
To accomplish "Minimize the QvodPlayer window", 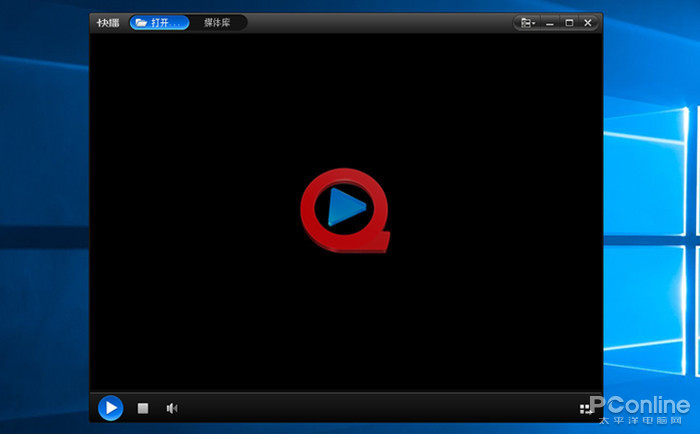I will click(x=550, y=23).
